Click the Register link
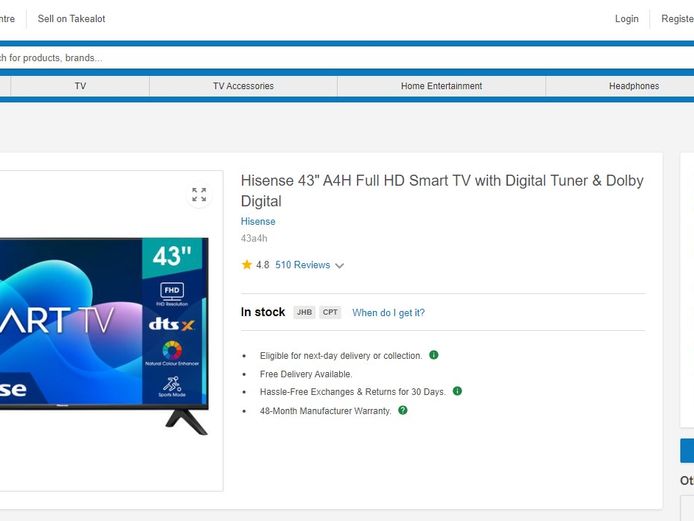The height and width of the screenshot is (521, 694). (x=678, y=19)
